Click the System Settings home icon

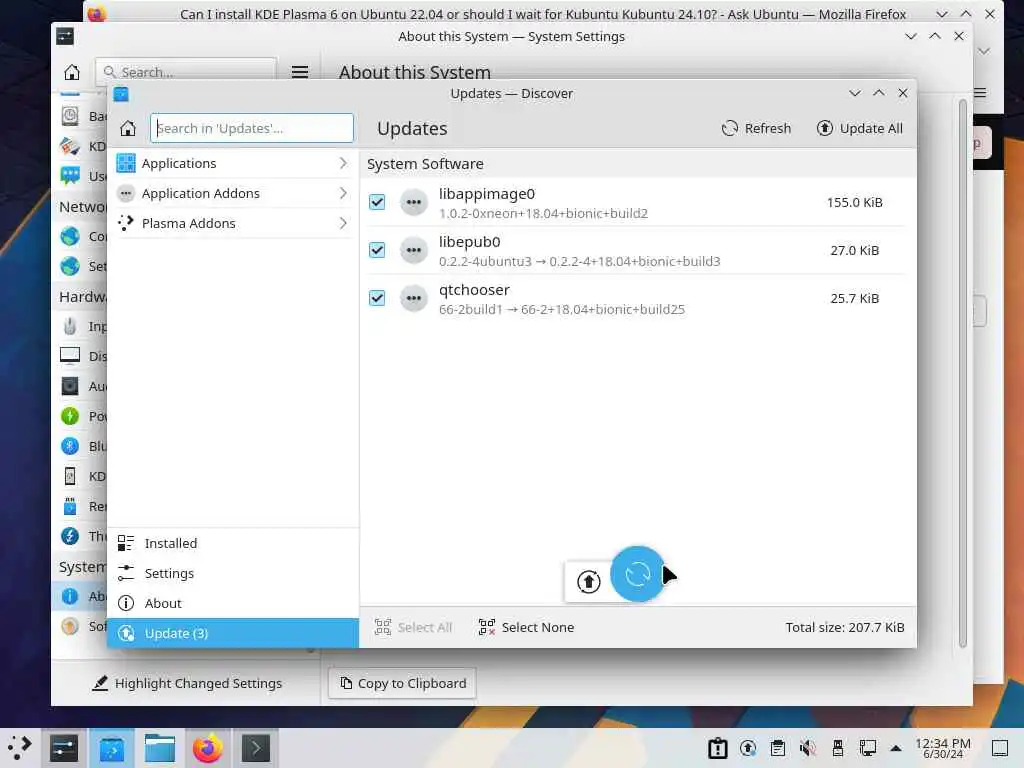click(72, 72)
